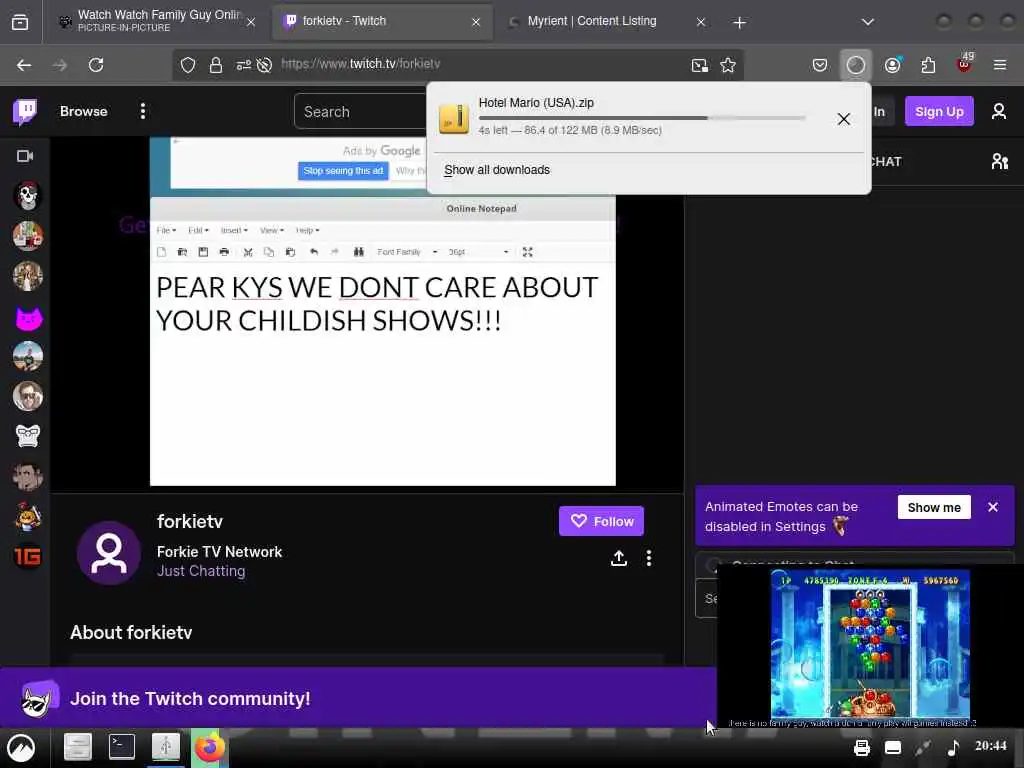Open the Firefox account icon
The width and height of the screenshot is (1024, 768).
[x=893, y=65]
